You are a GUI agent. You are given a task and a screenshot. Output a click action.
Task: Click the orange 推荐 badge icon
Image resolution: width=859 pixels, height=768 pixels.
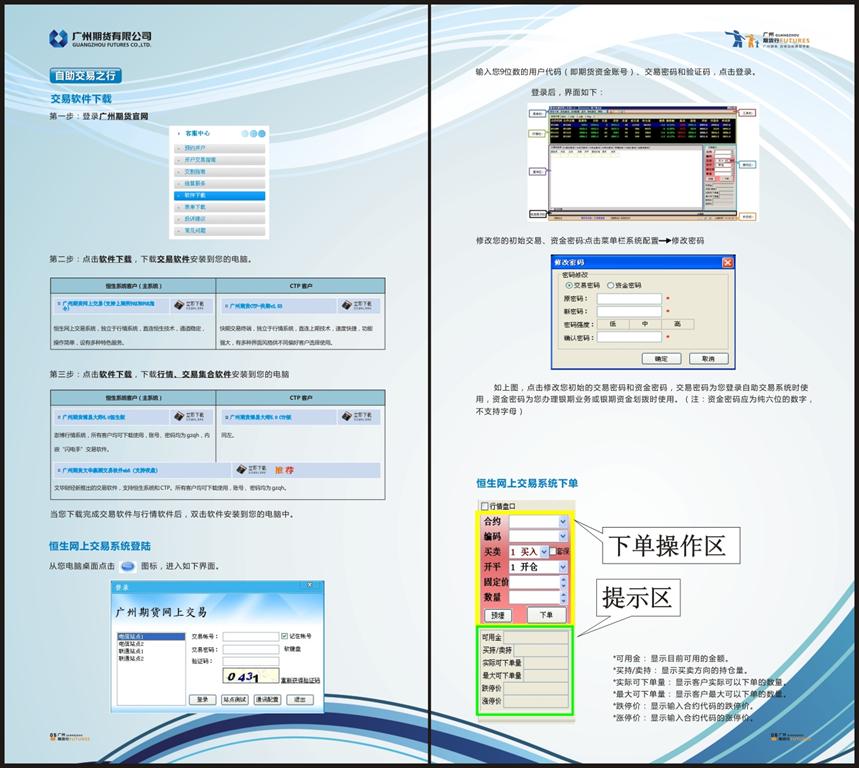tap(284, 469)
